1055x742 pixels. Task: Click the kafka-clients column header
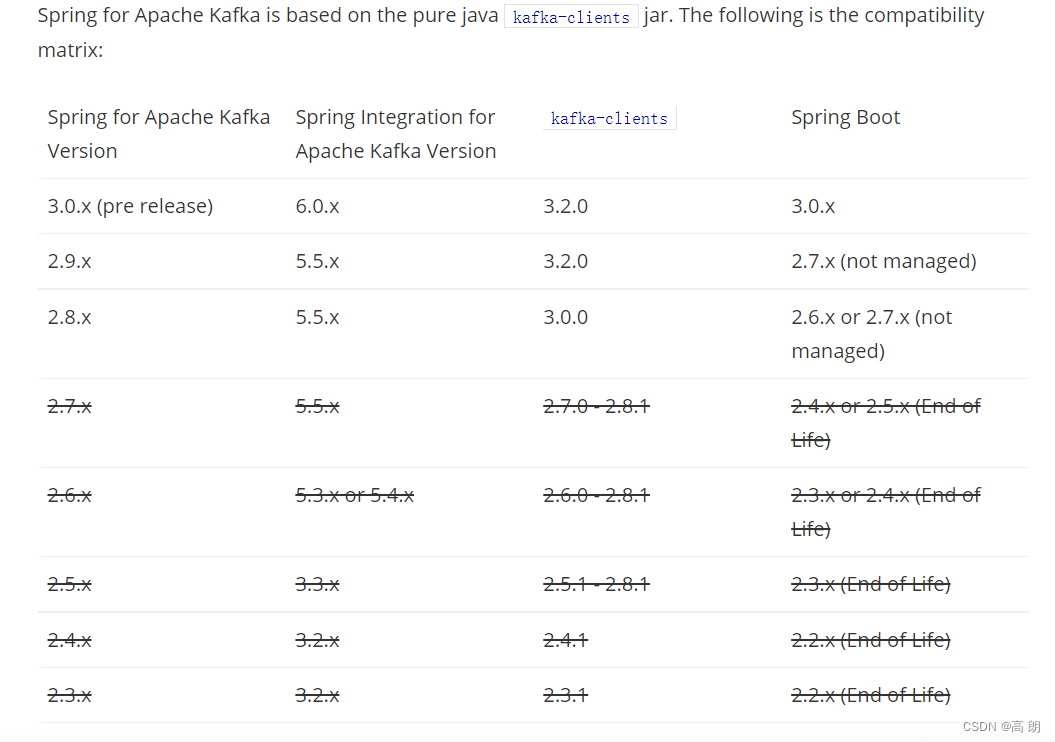[609, 118]
